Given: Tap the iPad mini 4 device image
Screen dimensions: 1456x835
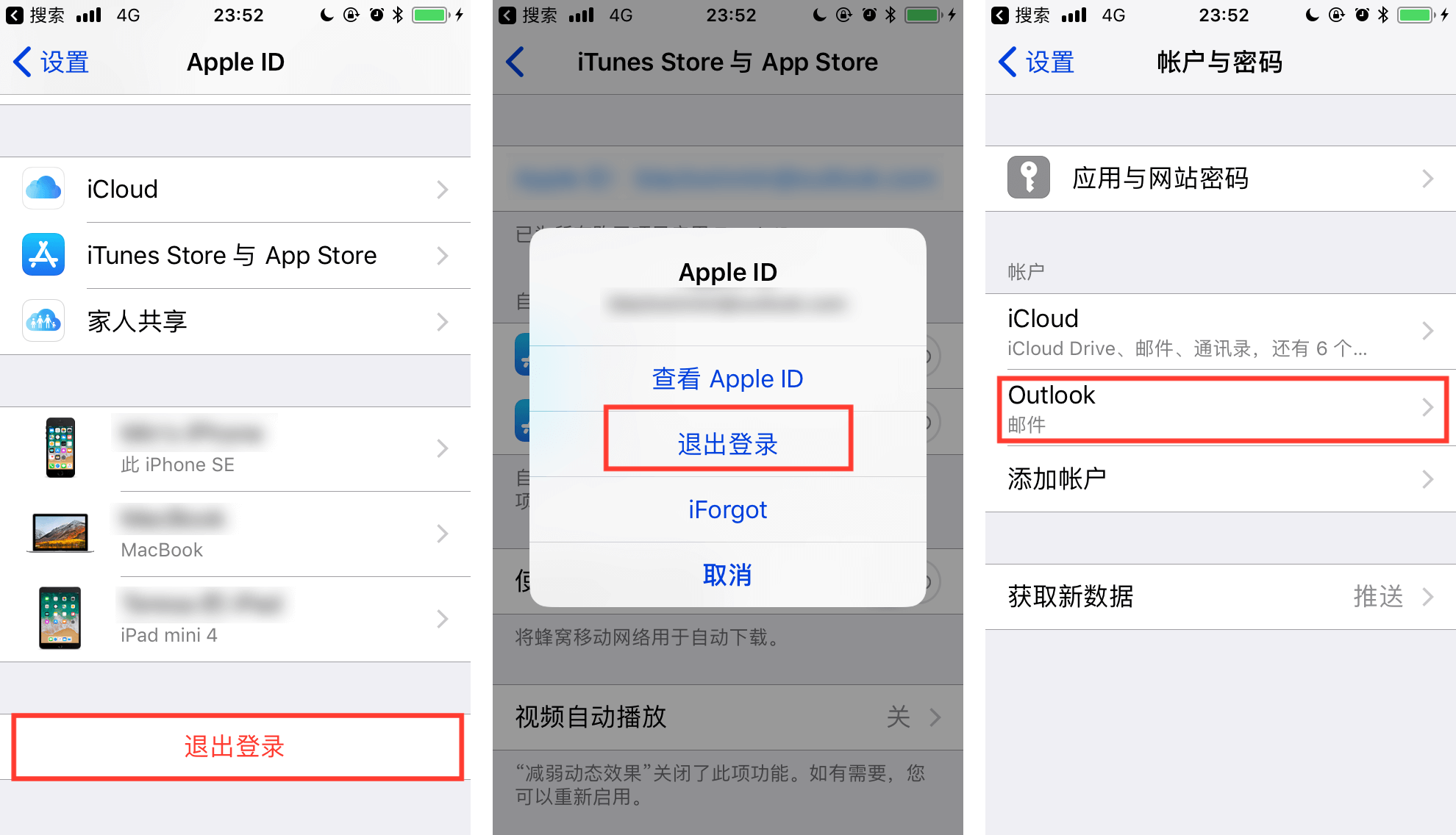Looking at the screenshot, I should point(60,618).
